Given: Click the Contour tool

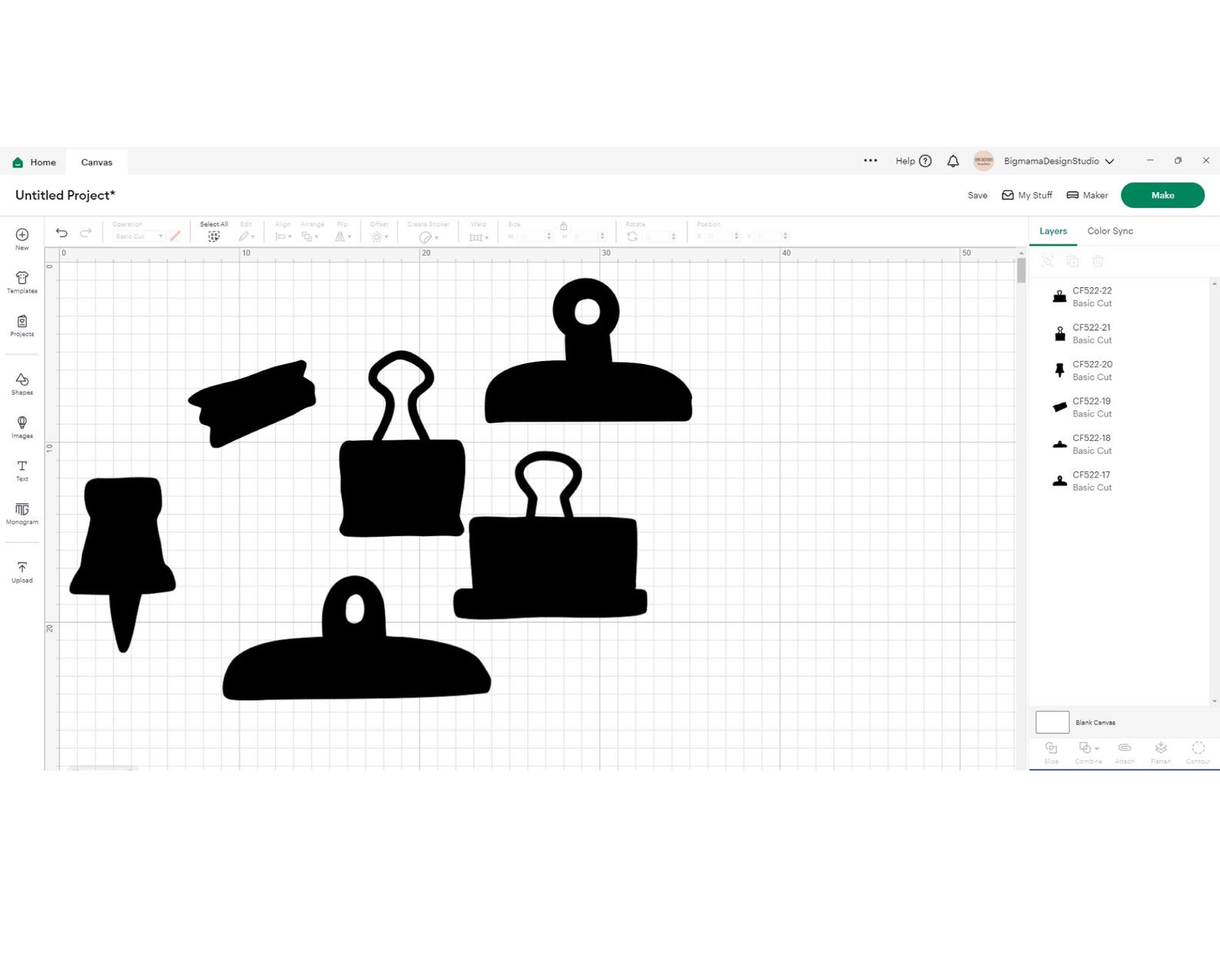Looking at the screenshot, I should point(1198,752).
